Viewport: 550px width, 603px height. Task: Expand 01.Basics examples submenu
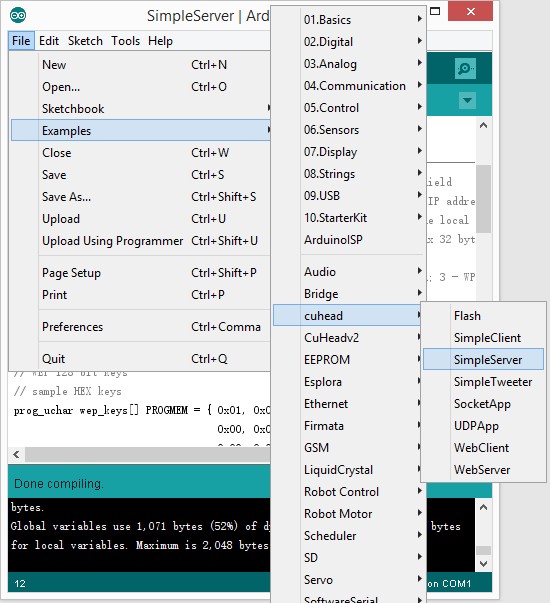pyautogui.click(x=348, y=19)
